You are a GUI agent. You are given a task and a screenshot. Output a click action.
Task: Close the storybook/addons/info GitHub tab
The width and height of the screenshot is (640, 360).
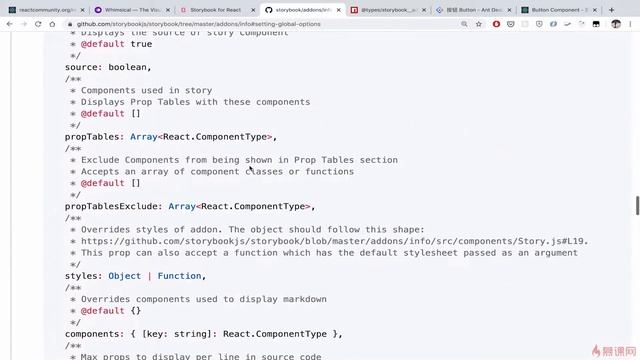click(x=338, y=10)
